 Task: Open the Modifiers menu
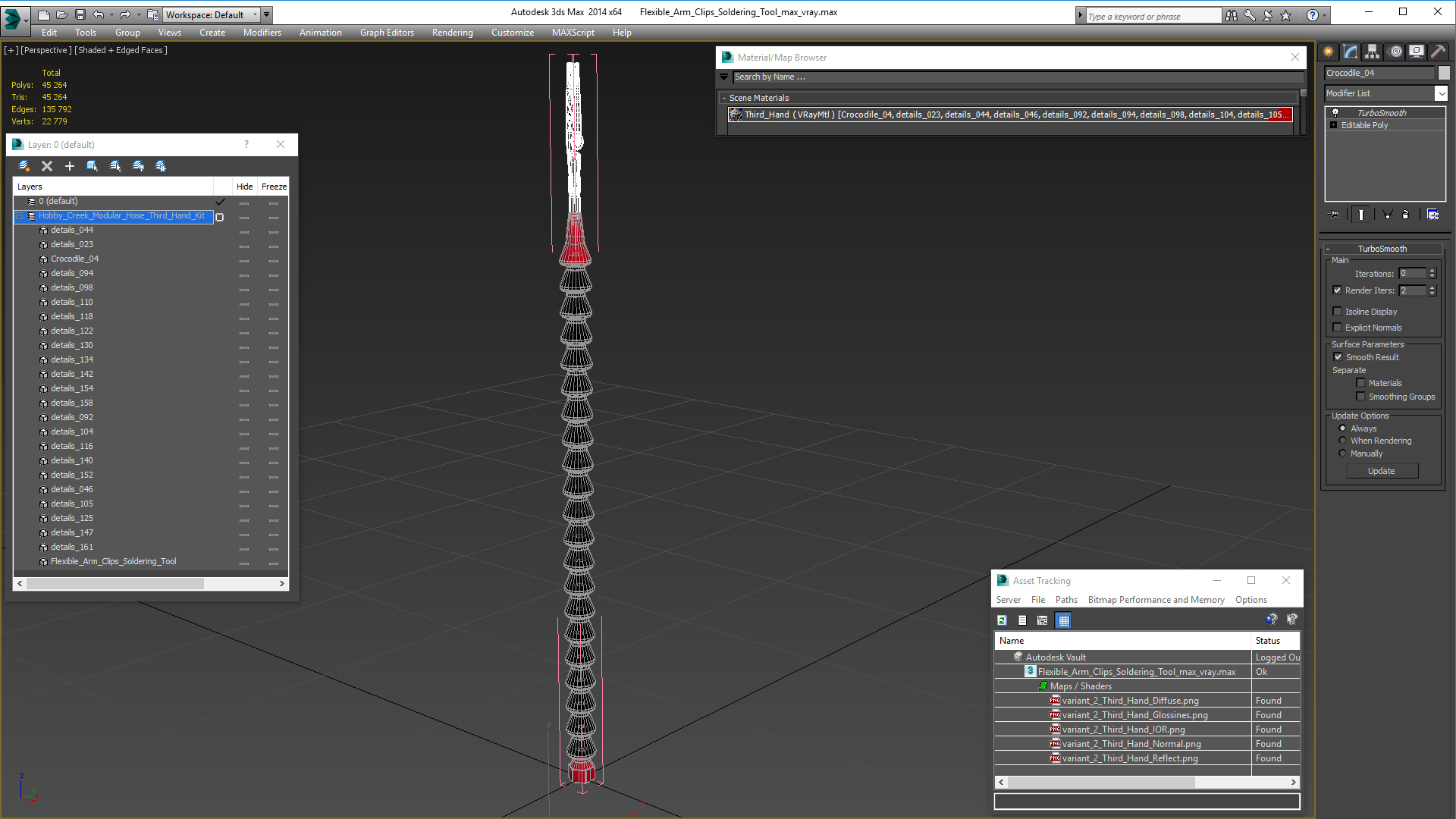(262, 33)
